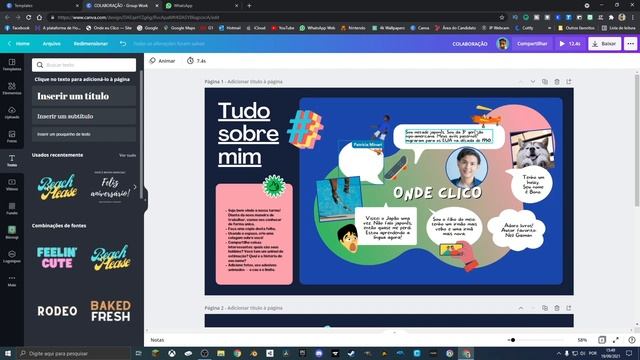Click the text search field

tap(84, 65)
